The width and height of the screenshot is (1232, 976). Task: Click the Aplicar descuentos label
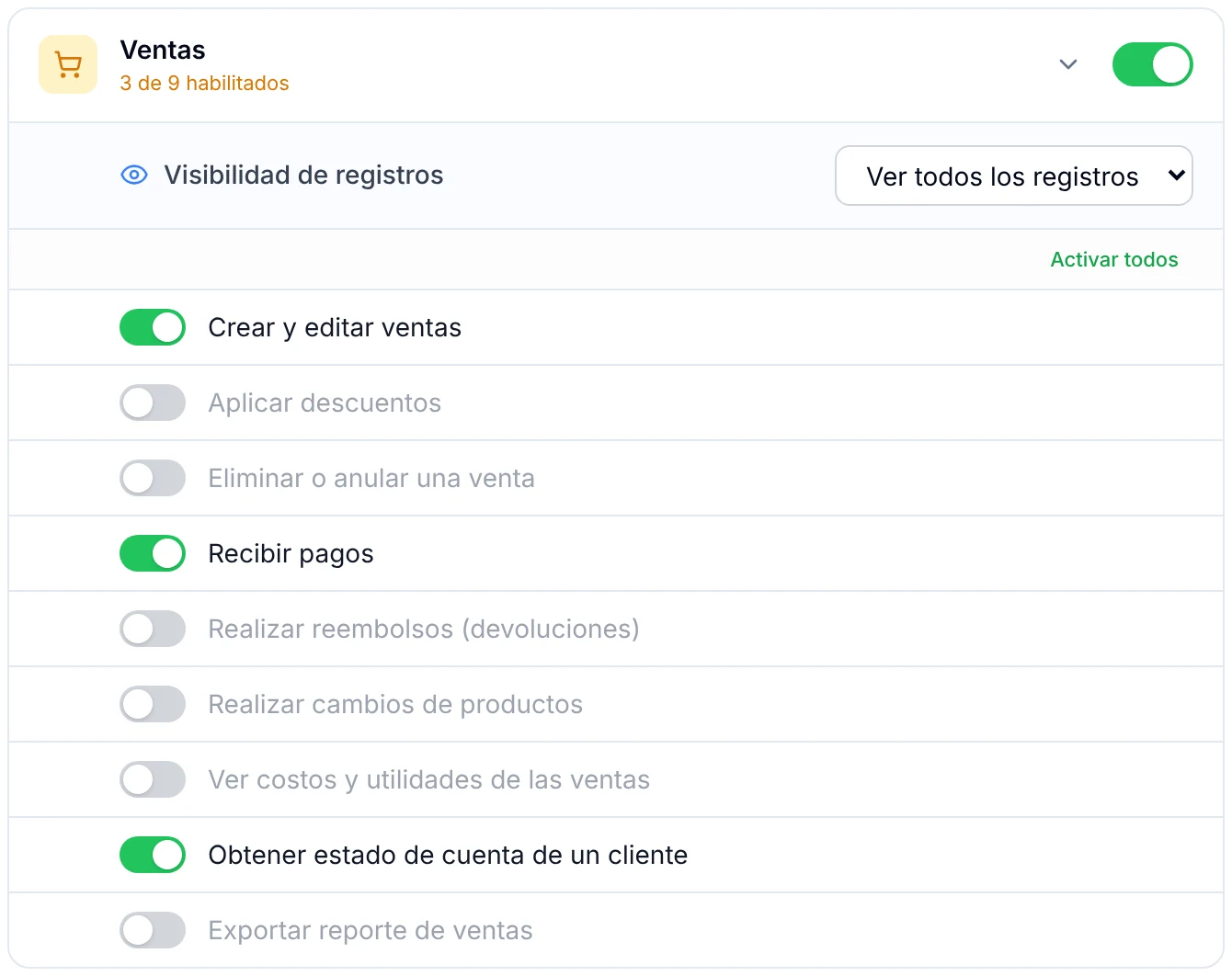pos(325,403)
